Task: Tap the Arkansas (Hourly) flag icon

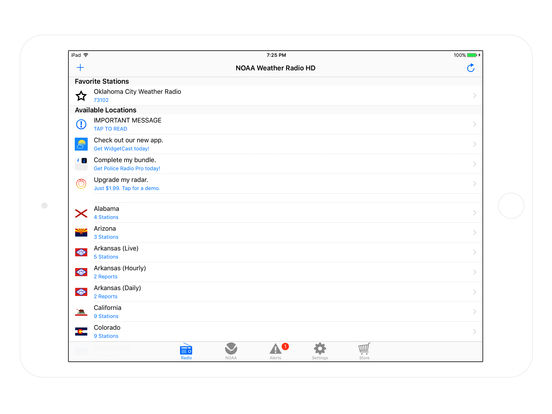Action: pyautogui.click(x=81, y=272)
